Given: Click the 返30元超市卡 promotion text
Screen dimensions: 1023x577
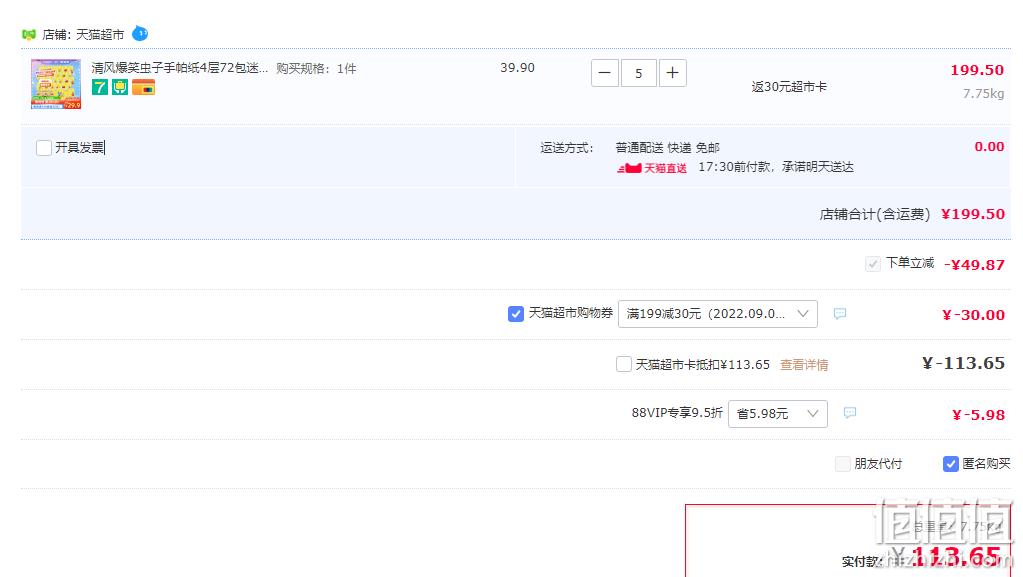Looking at the screenshot, I should [789, 87].
